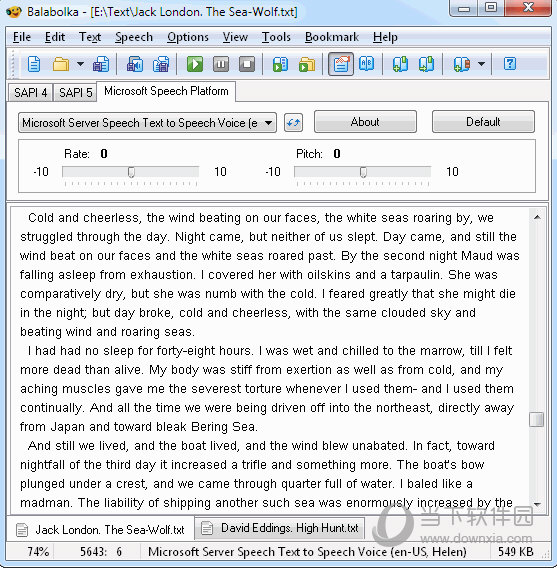Open the Options menu

coord(188,37)
